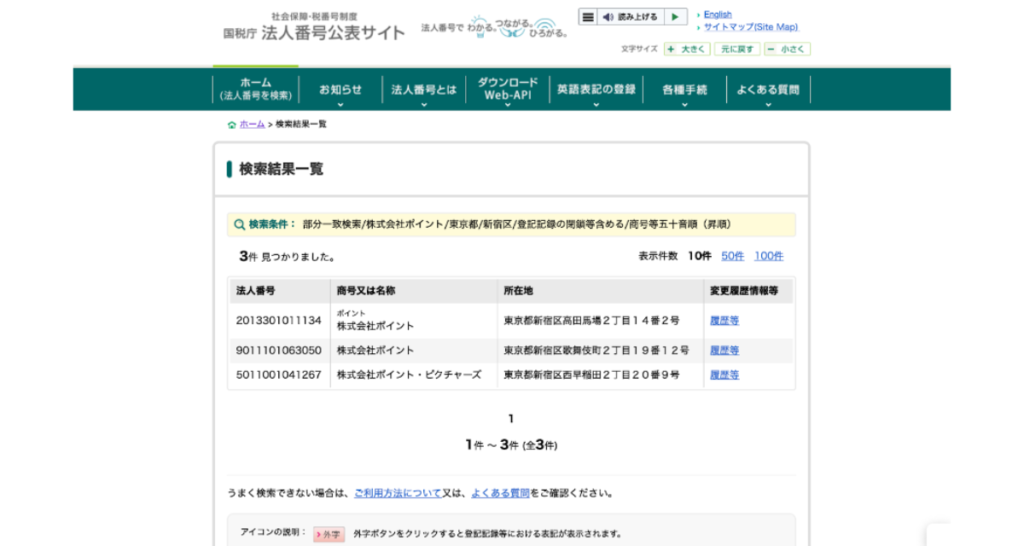The image size is (1024, 546).
Task: Expand the ダウンロード Web-API menu
Action: coord(507,90)
